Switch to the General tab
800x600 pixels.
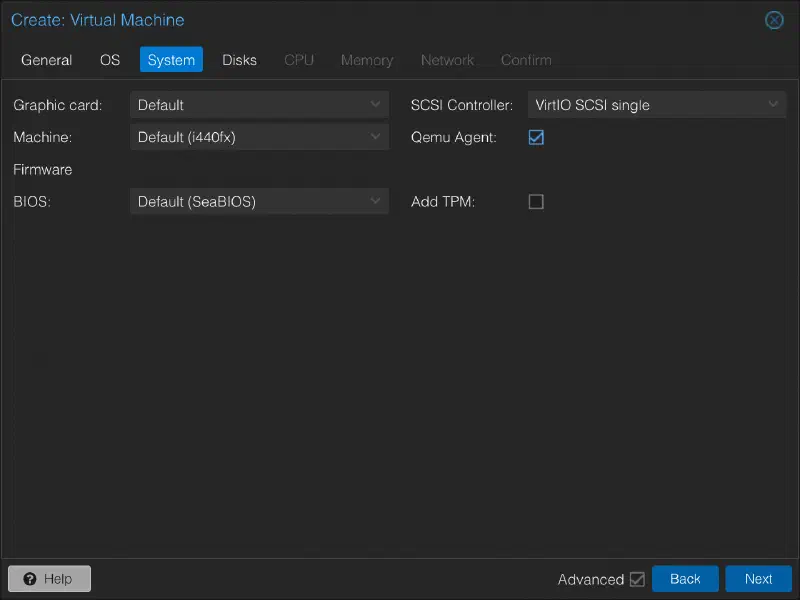[x=46, y=60]
